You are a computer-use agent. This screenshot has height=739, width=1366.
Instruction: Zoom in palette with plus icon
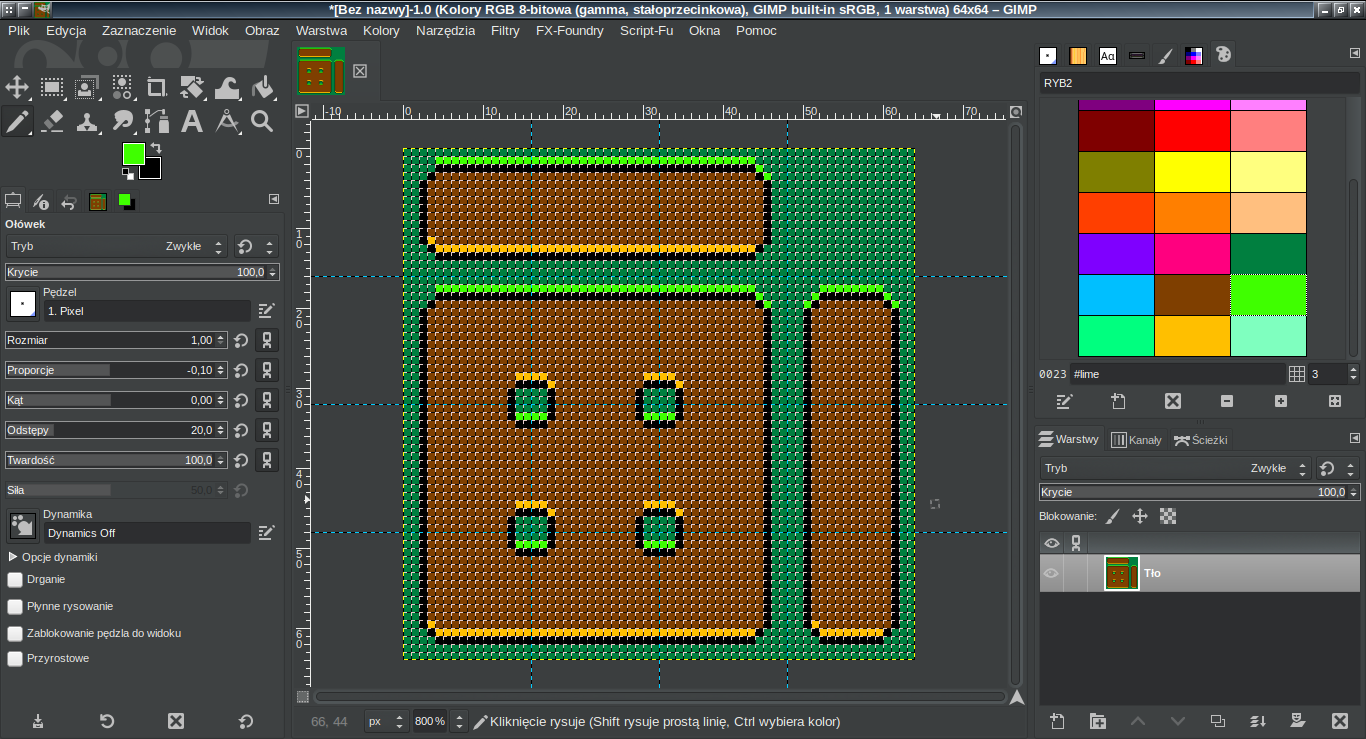(1281, 401)
